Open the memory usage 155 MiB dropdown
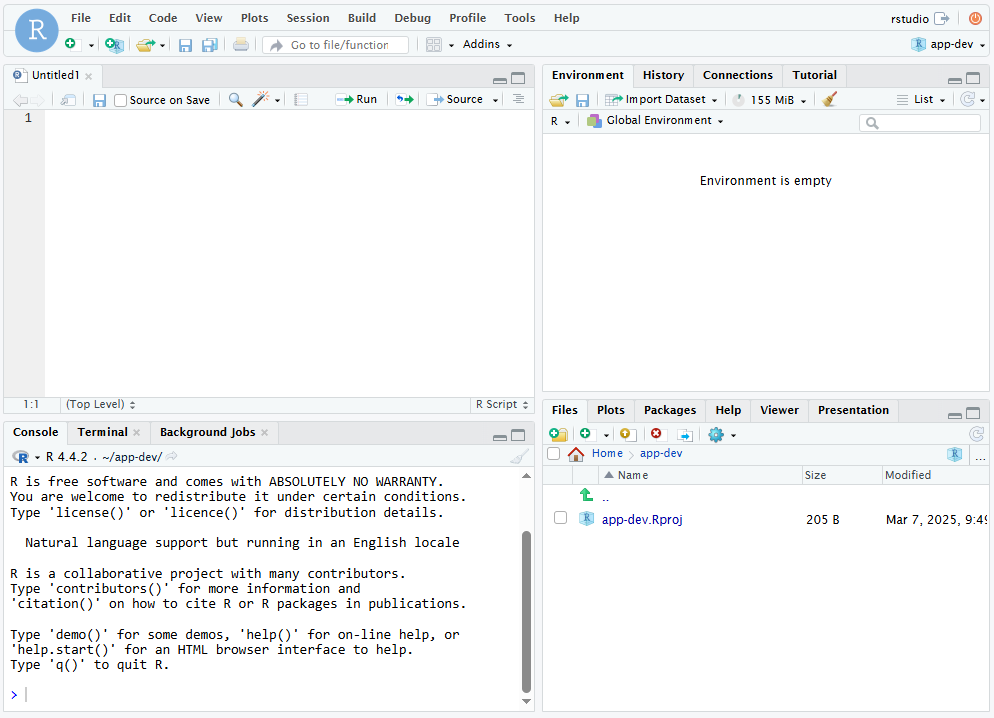This screenshot has height=718, width=994. coord(769,100)
